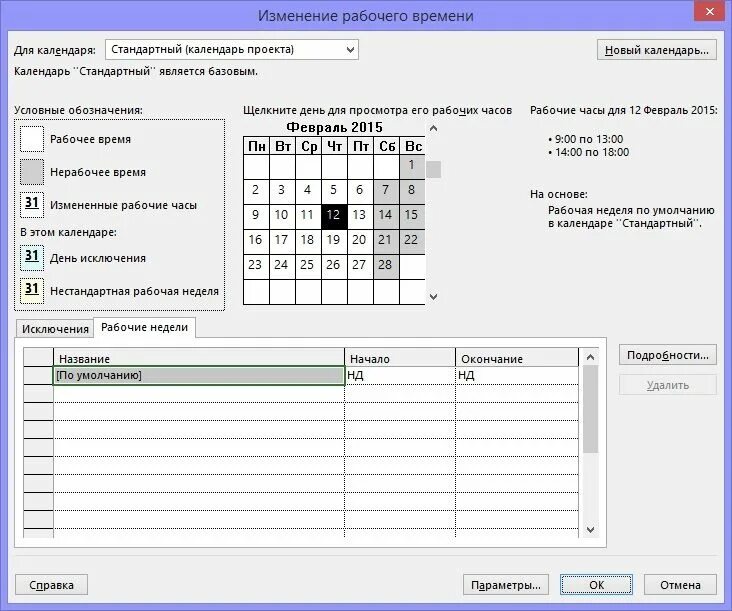Click the Ср column header
The width and height of the screenshot is (732, 611).
point(309,146)
